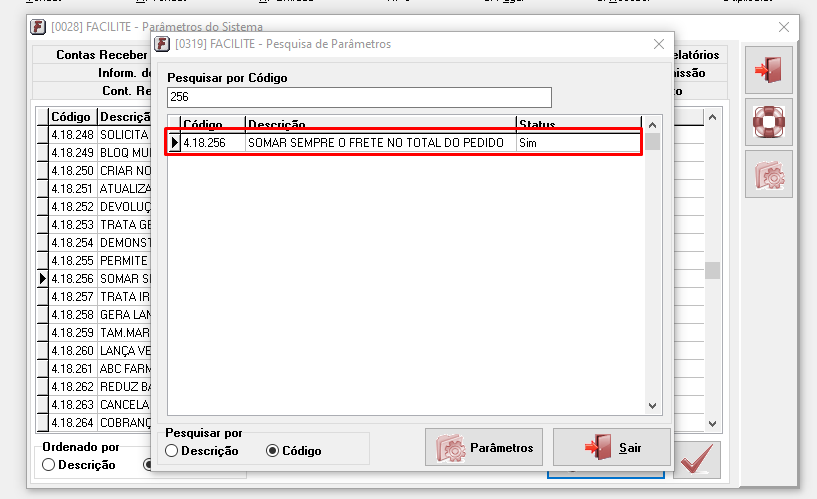Viewport: 817px width, 499px height.
Task: Click the Pesquisar por Código input field
Action: click(359, 97)
